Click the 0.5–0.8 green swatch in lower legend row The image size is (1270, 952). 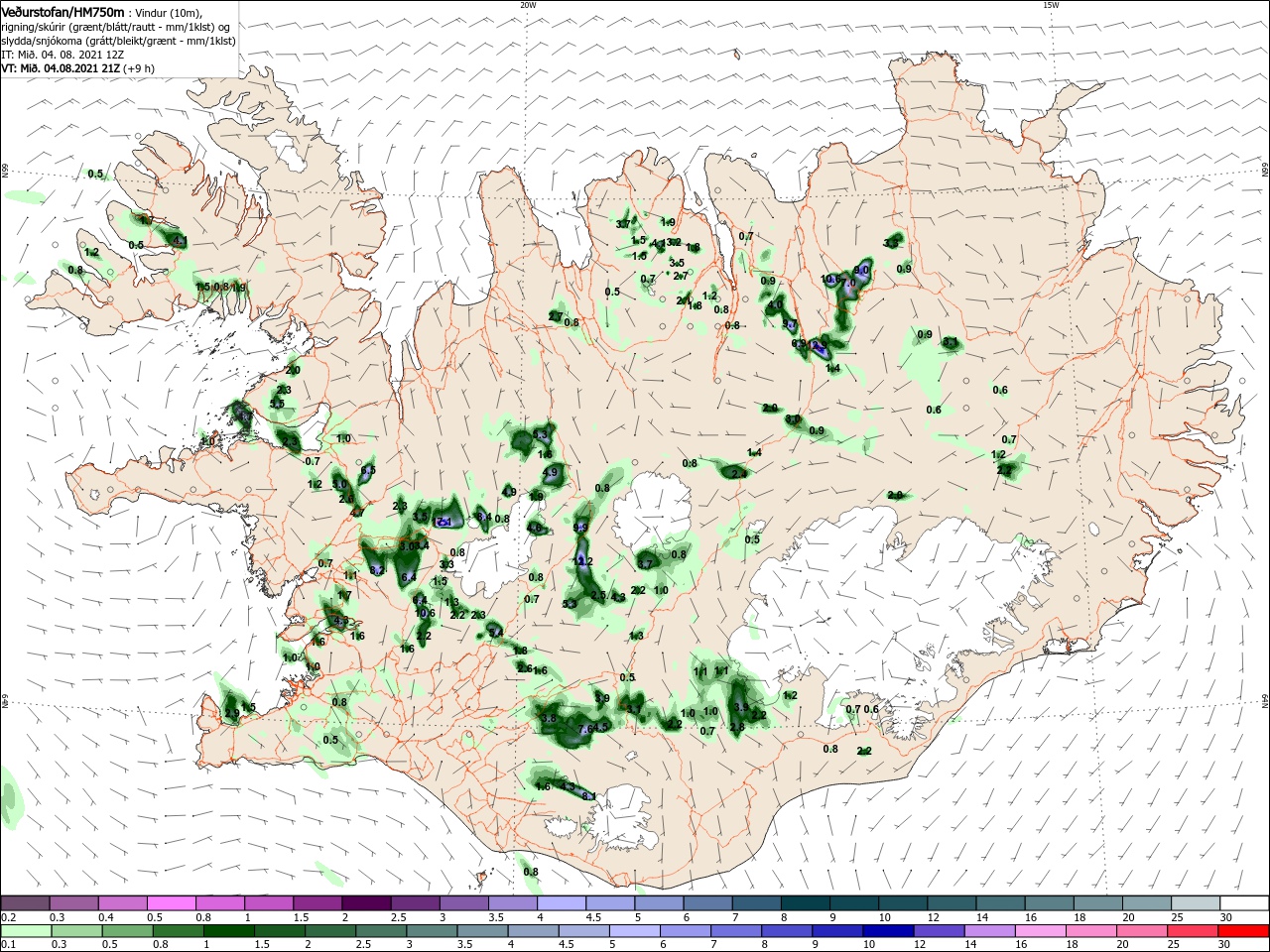click(x=127, y=931)
